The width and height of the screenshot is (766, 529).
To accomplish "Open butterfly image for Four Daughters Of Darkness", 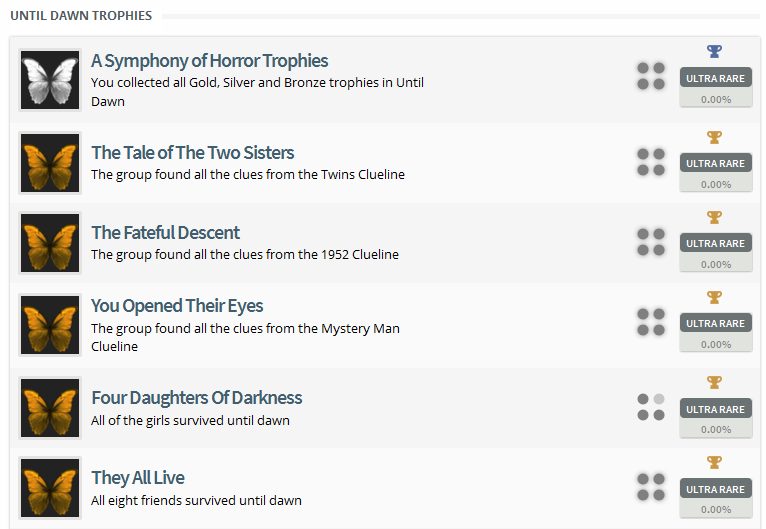I will tap(50, 408).
